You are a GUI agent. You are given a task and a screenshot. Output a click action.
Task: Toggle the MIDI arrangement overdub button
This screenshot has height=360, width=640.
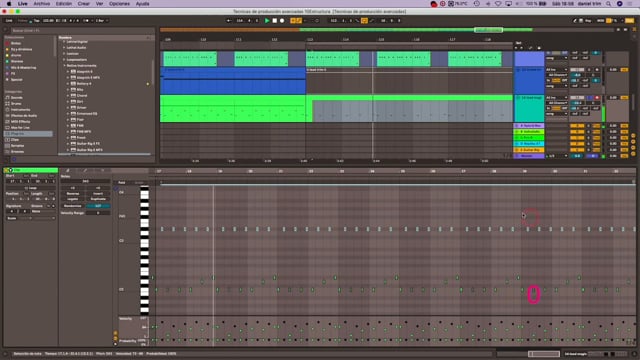click(x=293, y=20)
